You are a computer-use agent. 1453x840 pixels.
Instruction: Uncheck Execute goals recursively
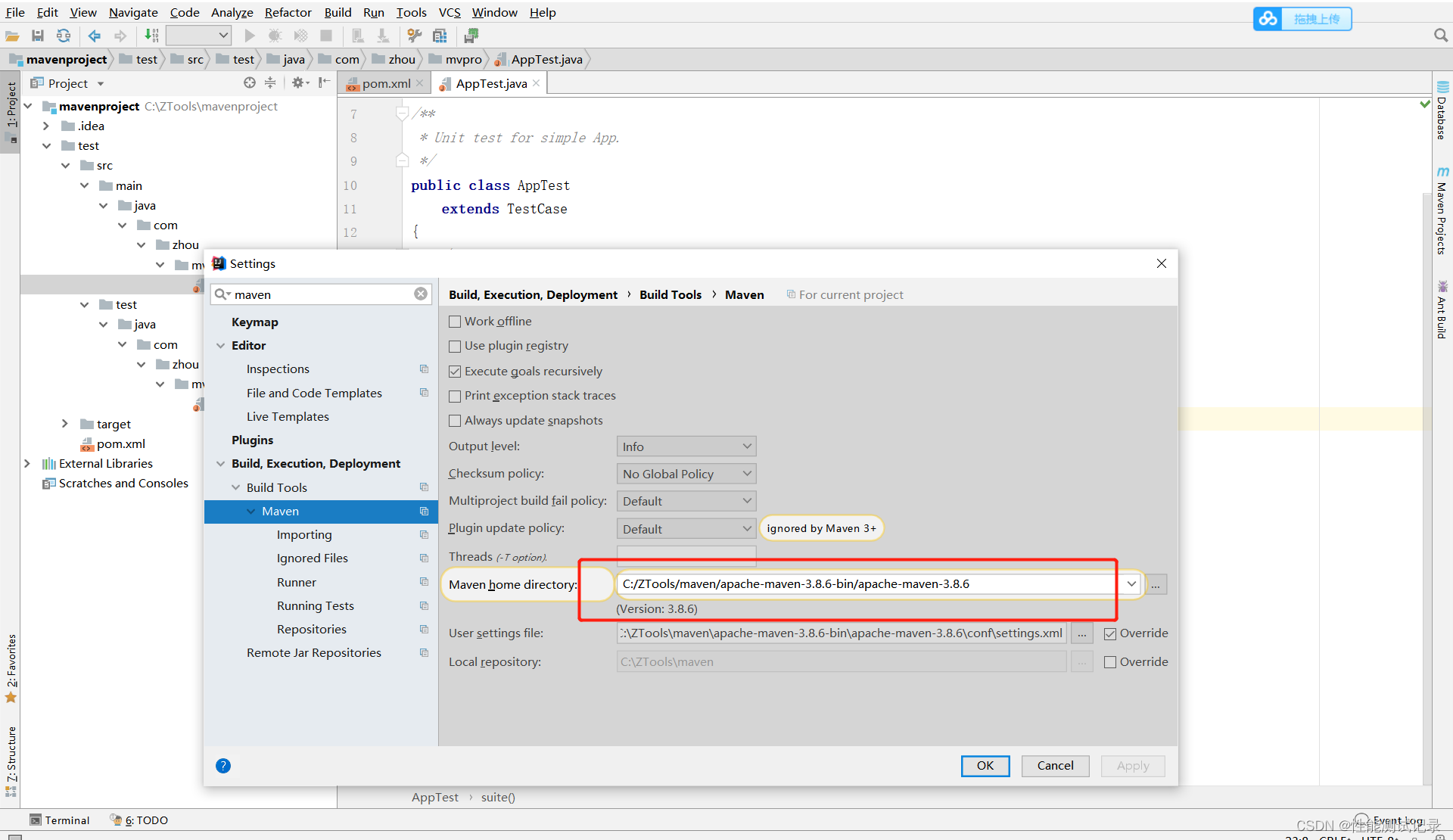coord(455,372)
